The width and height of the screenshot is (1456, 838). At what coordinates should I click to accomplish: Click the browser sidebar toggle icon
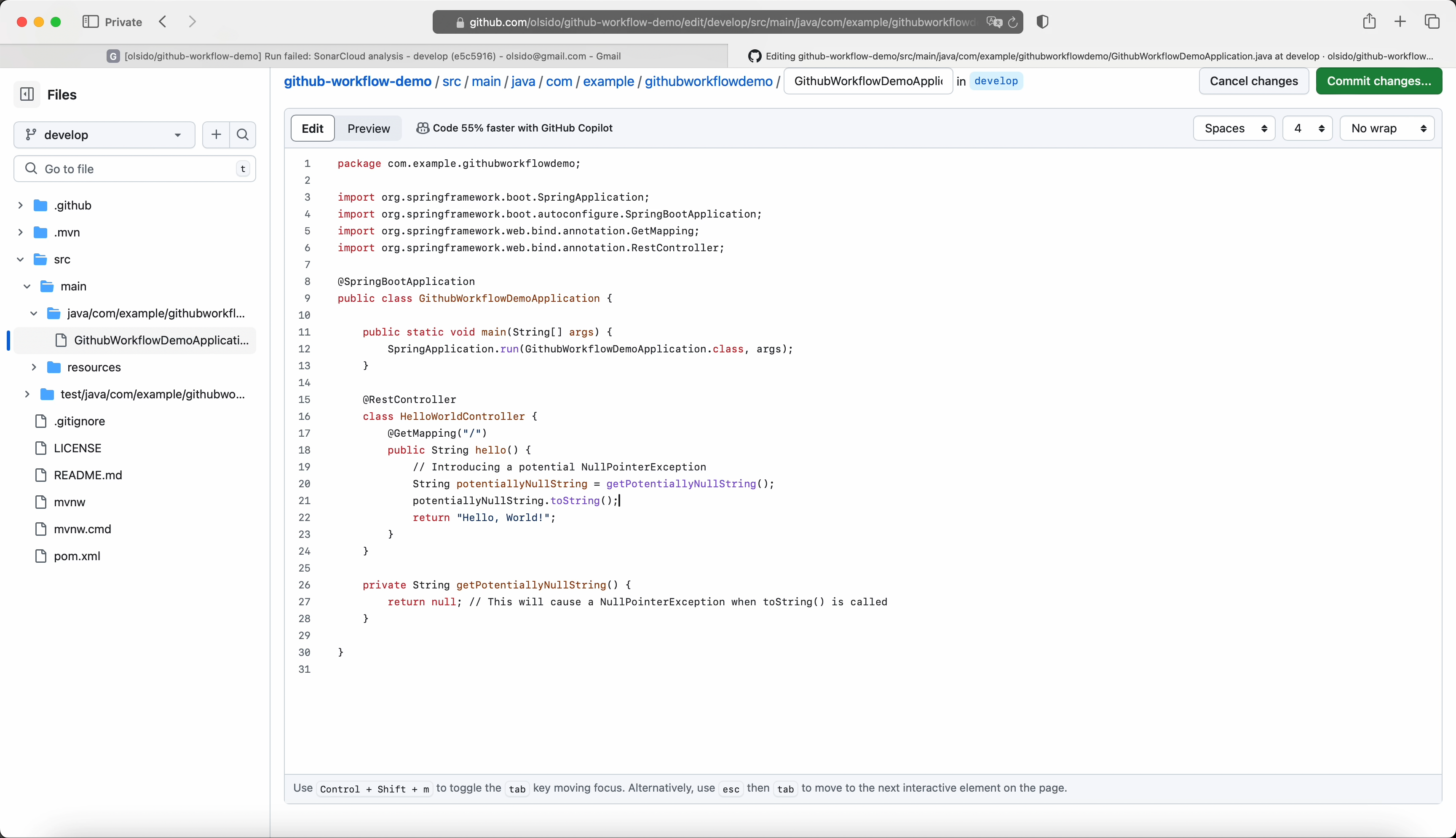[90, 22]
